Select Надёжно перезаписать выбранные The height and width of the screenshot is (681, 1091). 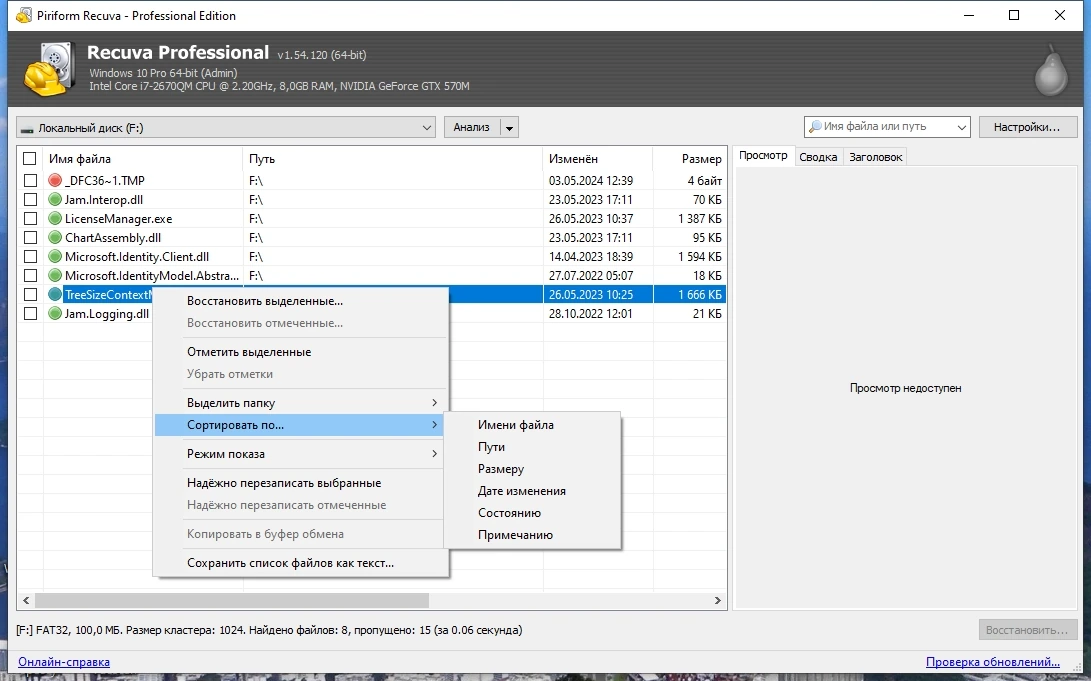click(x=300, y=483)
